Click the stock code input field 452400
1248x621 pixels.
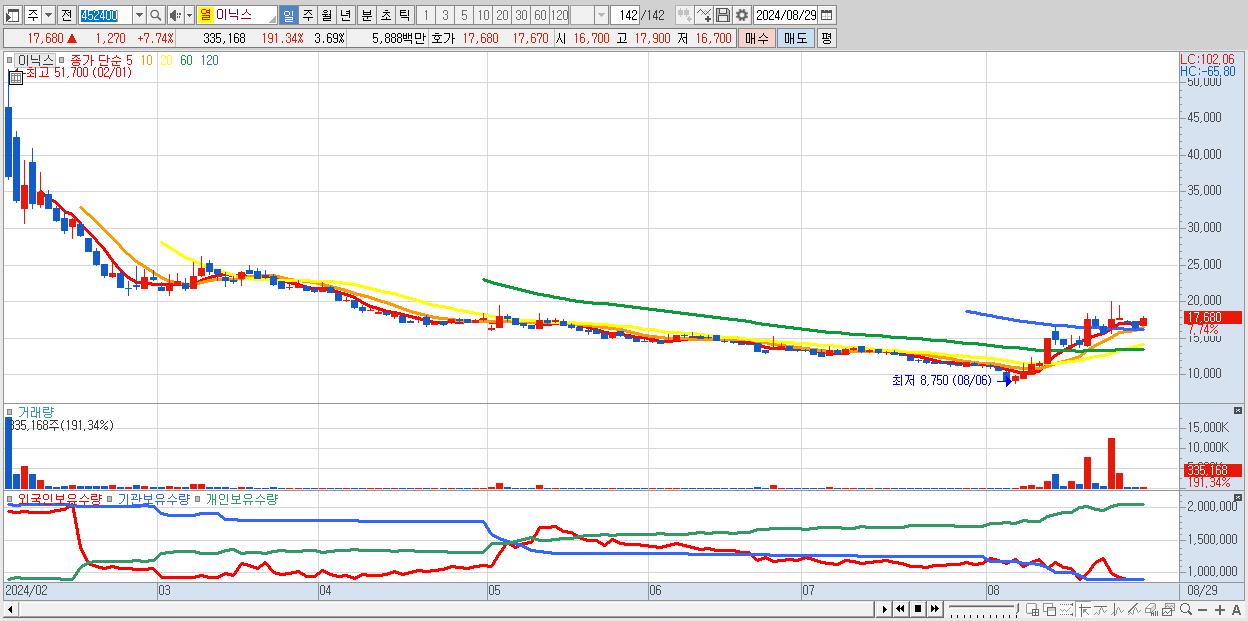[105, 15]
